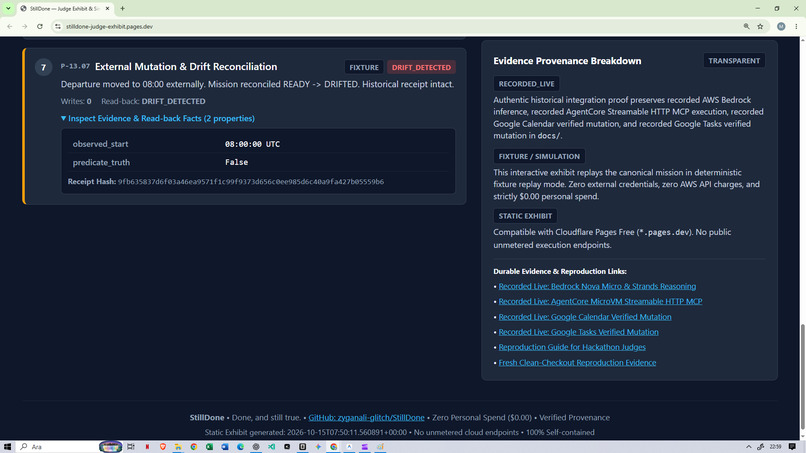Select the predicate_truth value False

pos(236,162)
